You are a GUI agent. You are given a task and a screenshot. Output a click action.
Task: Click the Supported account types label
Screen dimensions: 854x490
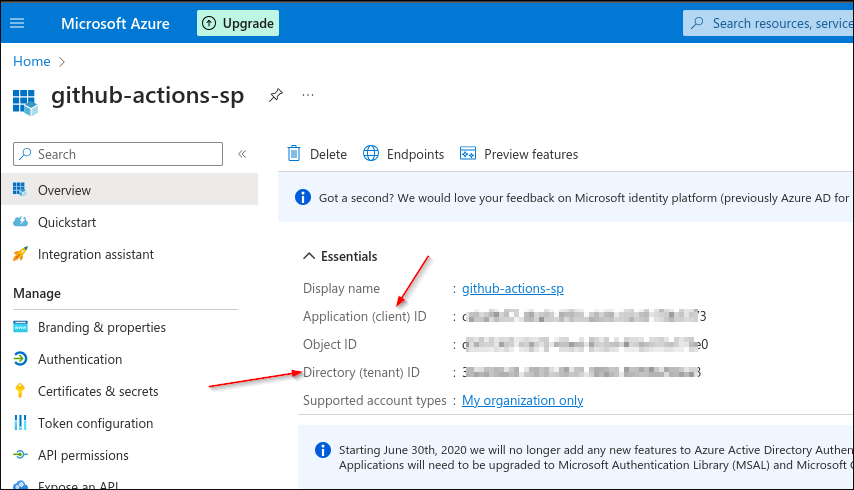[375, 401]
